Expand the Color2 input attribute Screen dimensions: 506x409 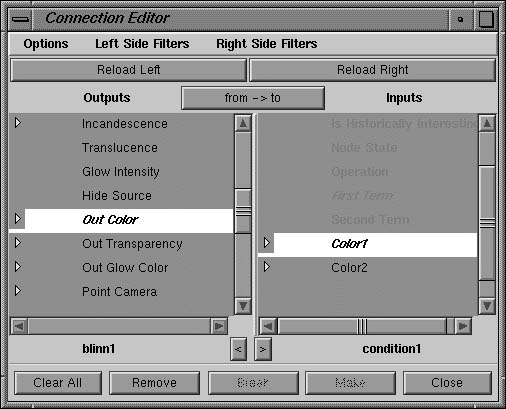(x=266, y=267)
